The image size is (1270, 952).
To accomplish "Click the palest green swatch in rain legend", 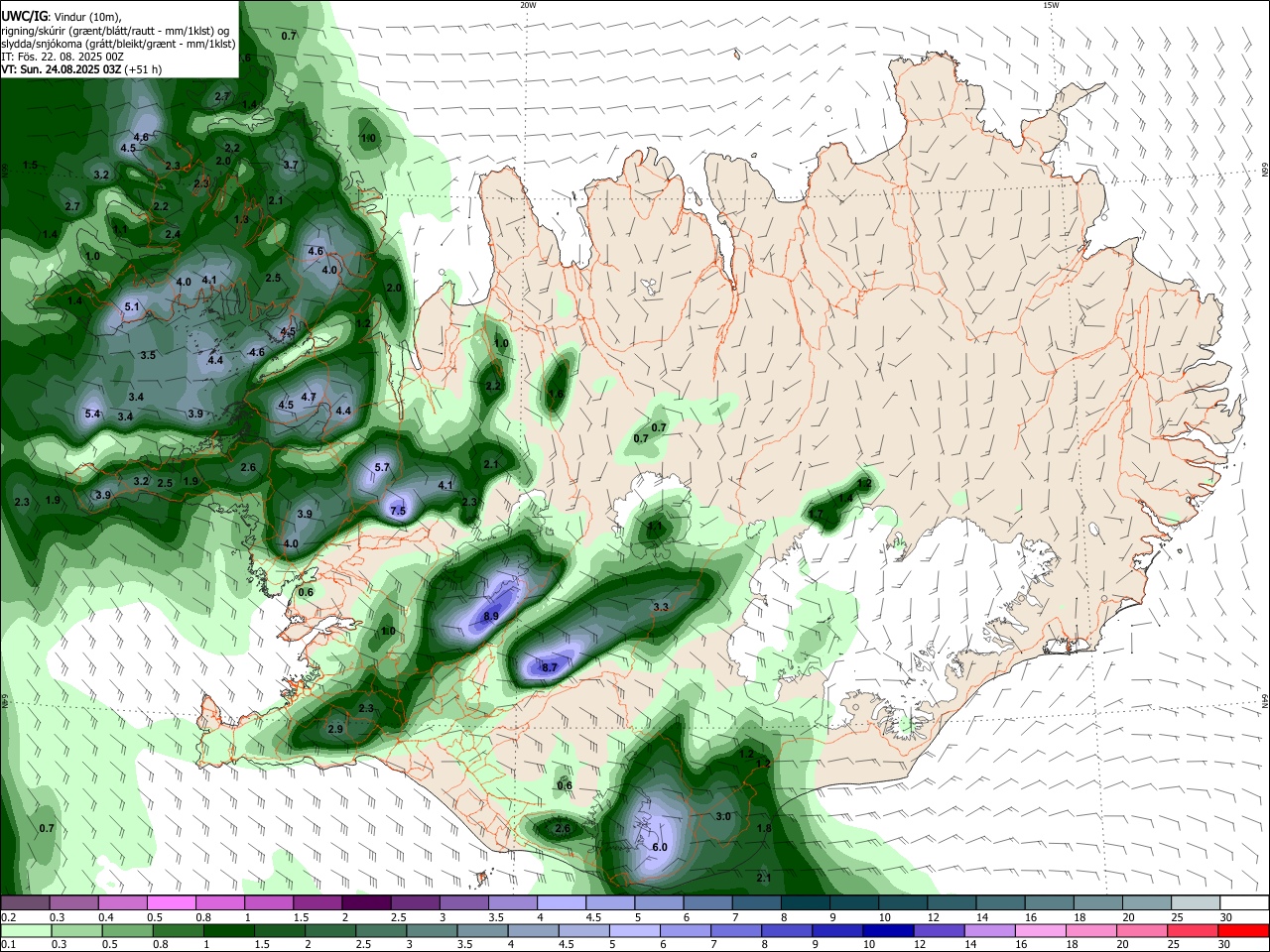I will (25, 931).
